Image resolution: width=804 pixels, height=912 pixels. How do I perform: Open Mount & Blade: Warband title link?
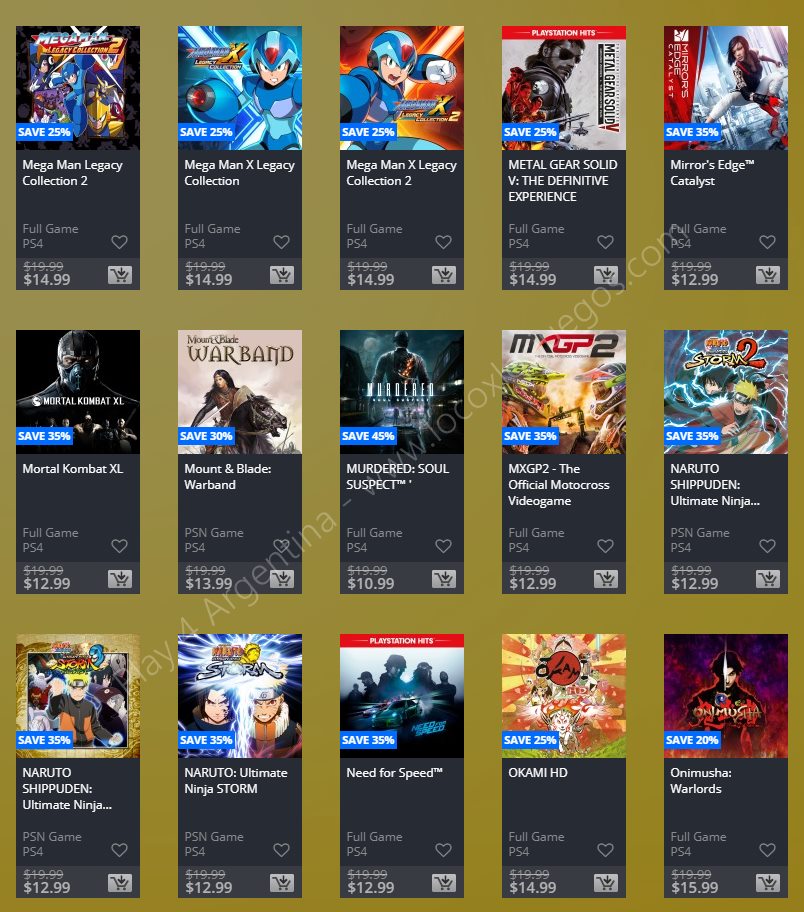click(227, 476)
